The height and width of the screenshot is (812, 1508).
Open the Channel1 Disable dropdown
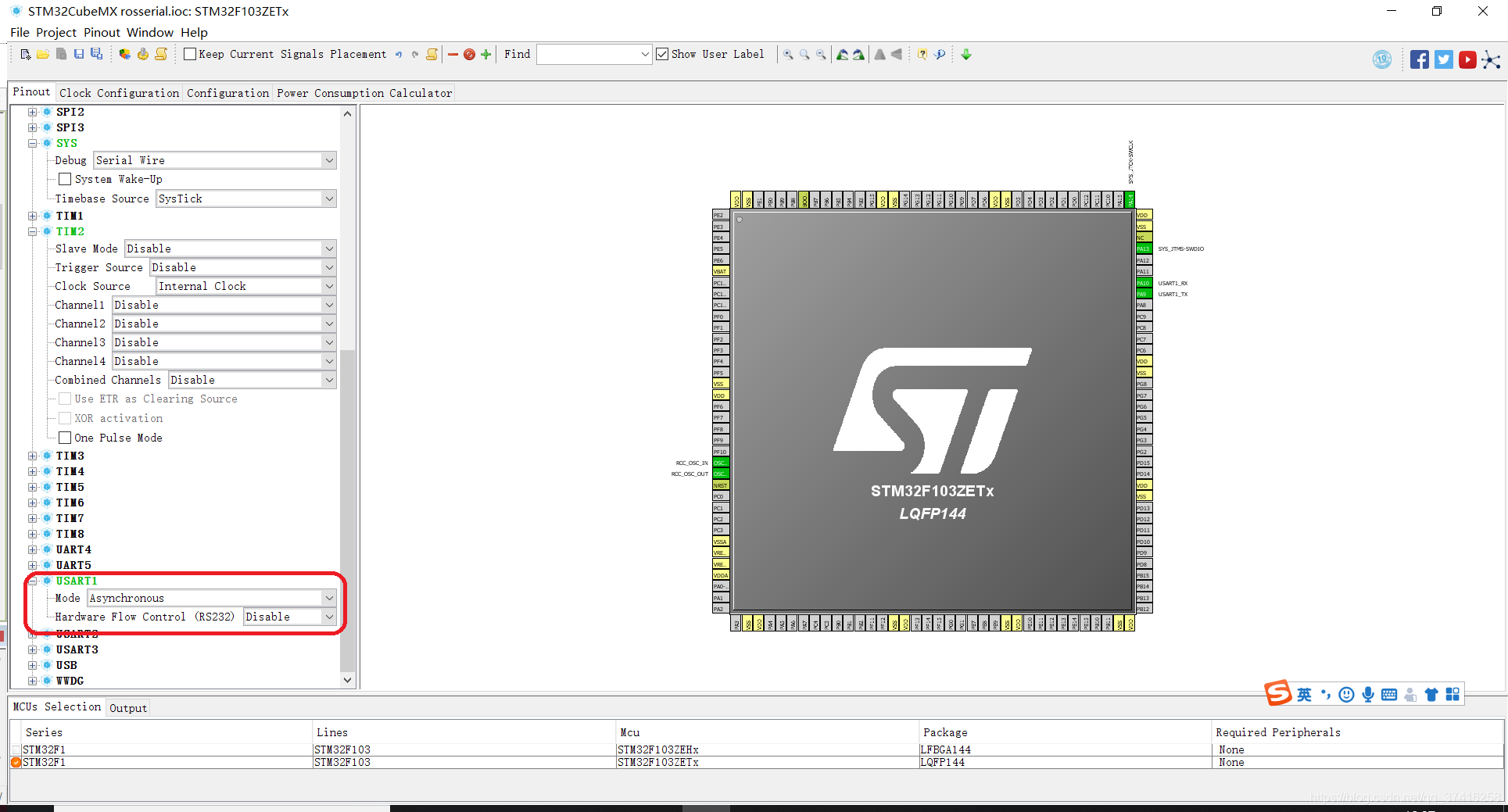click(224, 305)
